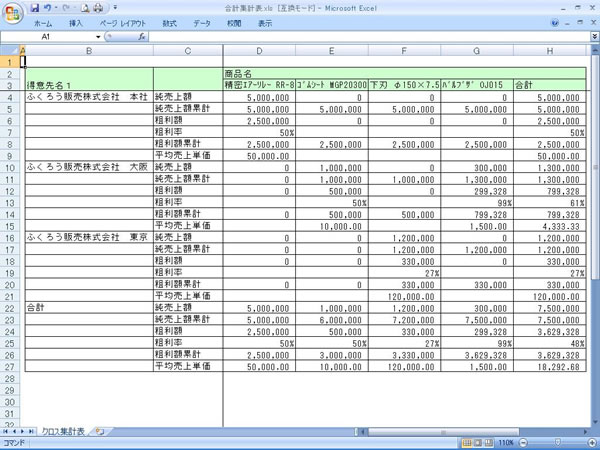Viewport: 600px width, 450px height.
Task: Click inside the formula bar input
Action: click(x=369, y=37)
